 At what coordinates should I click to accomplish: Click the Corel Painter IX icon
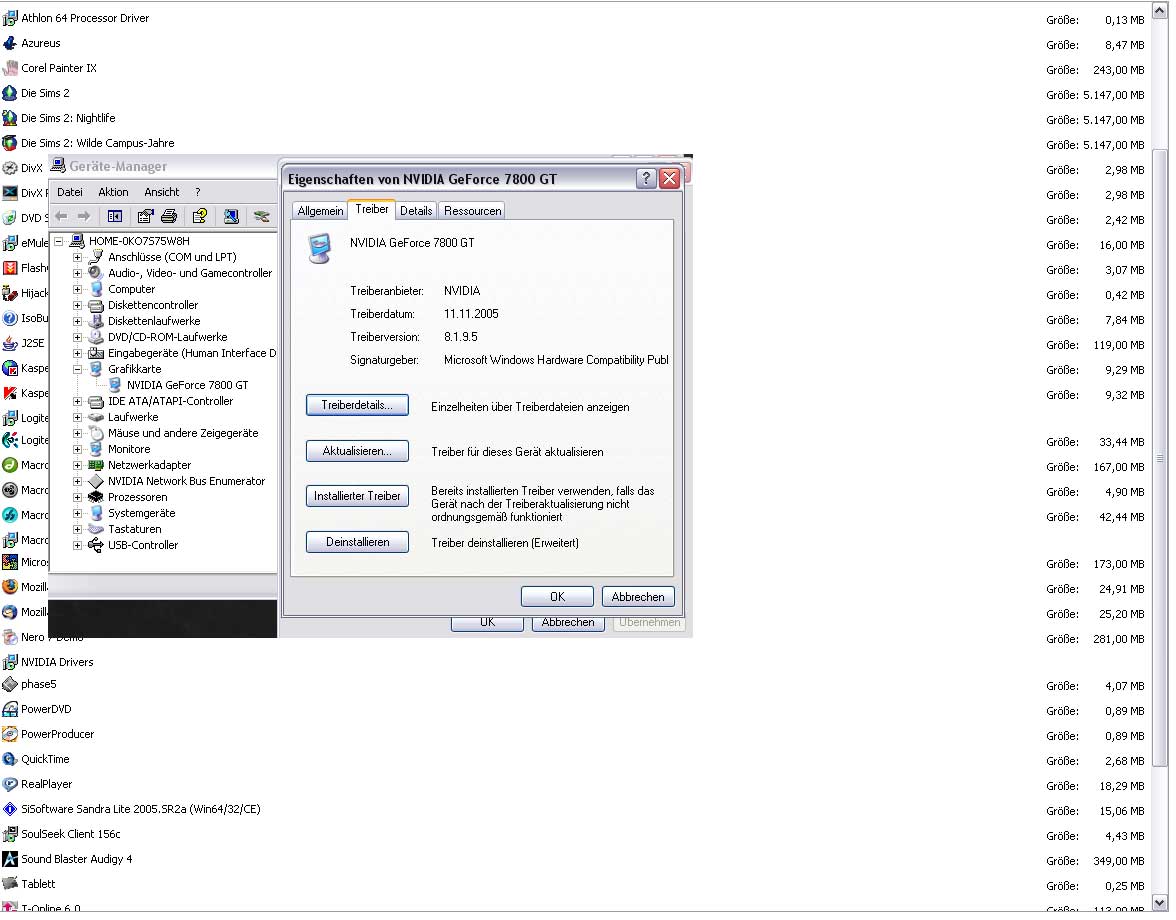click(x=10, y=69)
